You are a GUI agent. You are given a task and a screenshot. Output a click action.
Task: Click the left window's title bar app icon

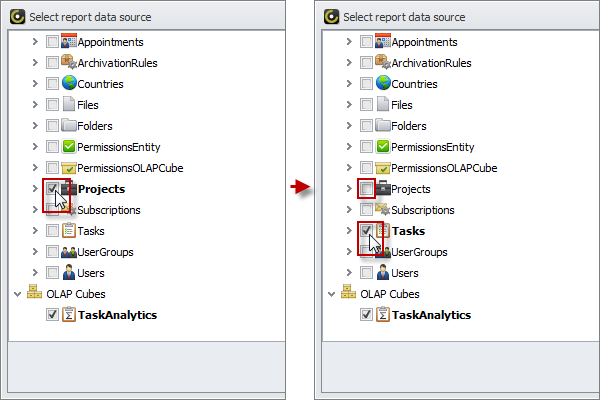point(17,17)
